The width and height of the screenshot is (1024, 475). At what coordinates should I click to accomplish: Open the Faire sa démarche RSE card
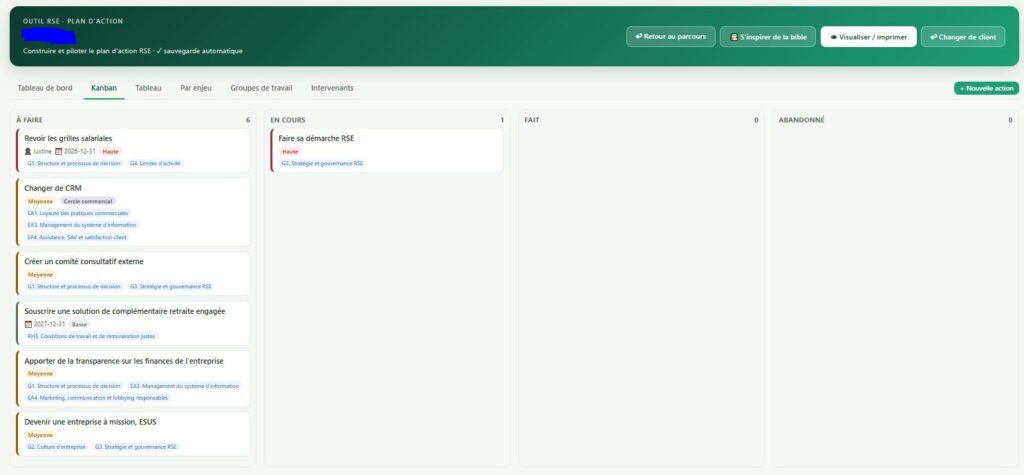coord(387,150)
